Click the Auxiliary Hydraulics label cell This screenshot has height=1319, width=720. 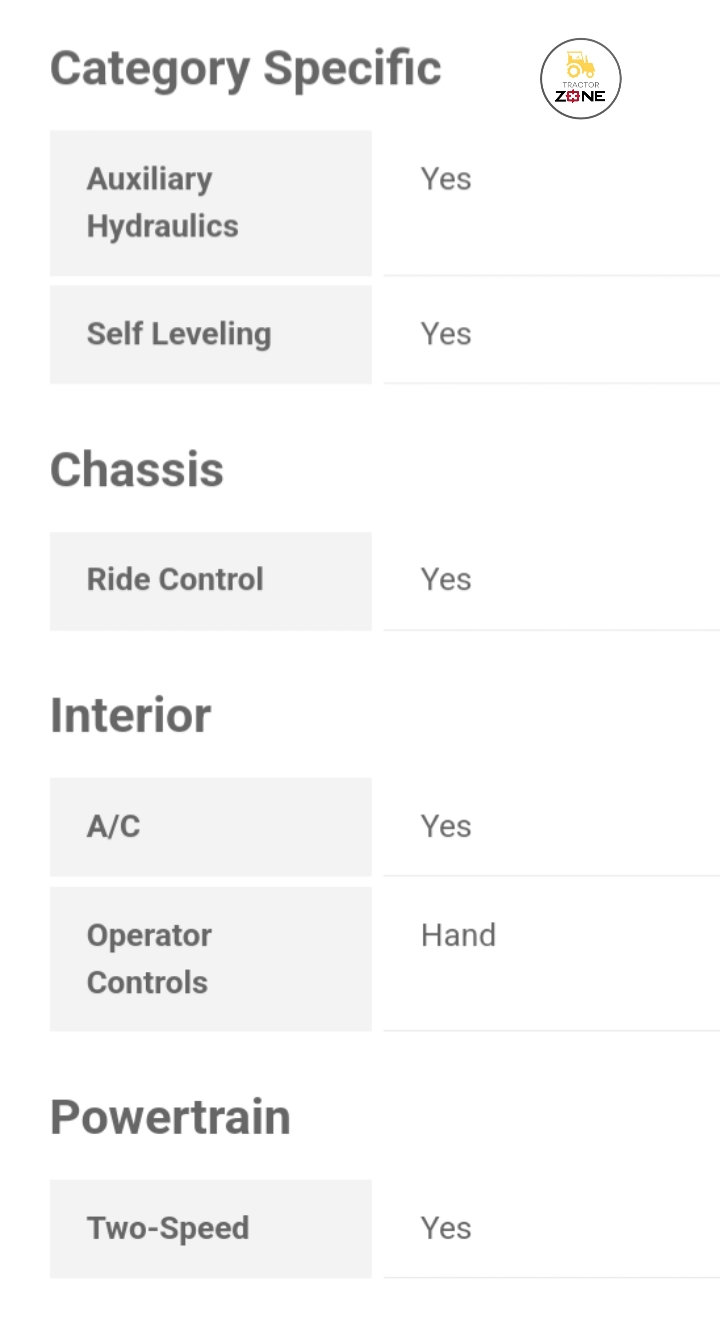pyautogui.click(x=210, y=203)
